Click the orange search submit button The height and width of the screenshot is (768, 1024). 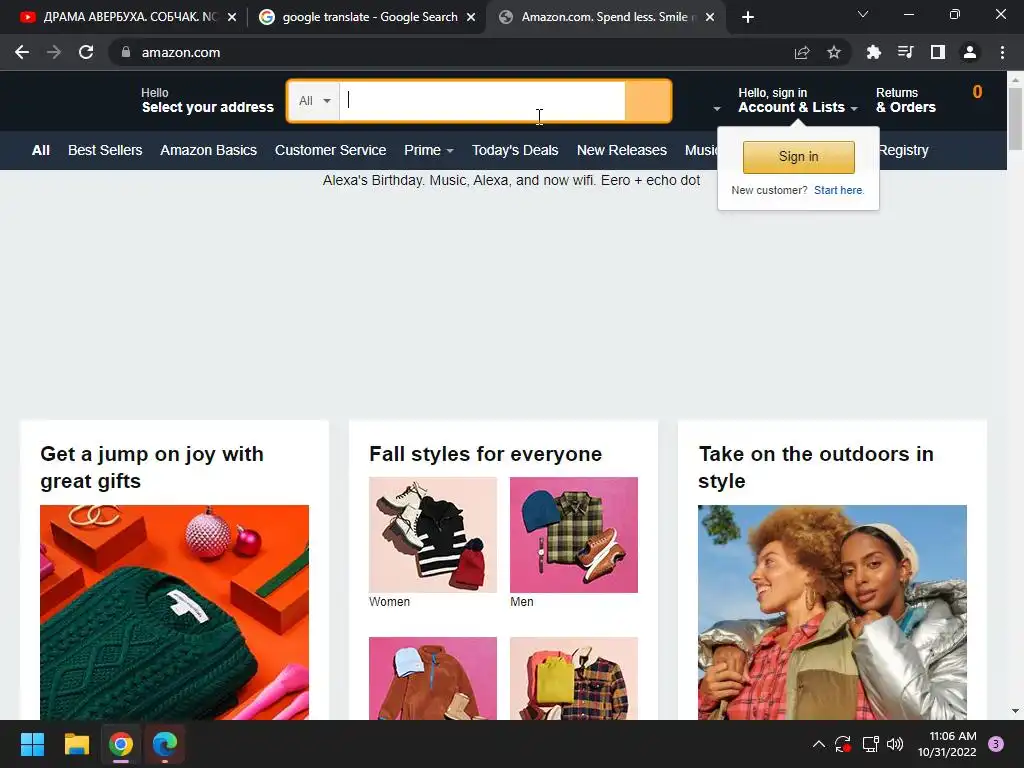(648, 101)
